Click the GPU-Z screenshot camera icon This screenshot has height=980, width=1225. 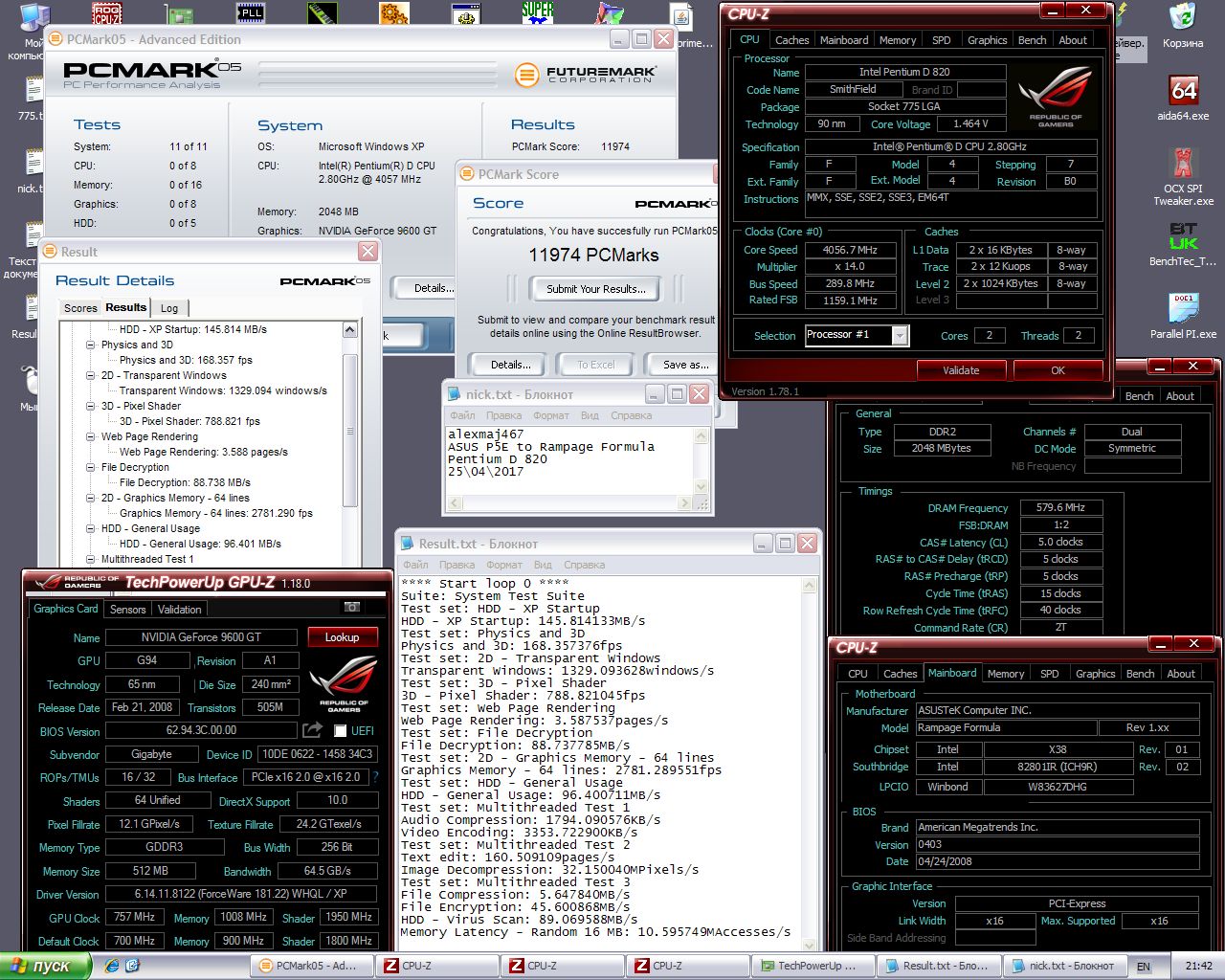[352, 608]
